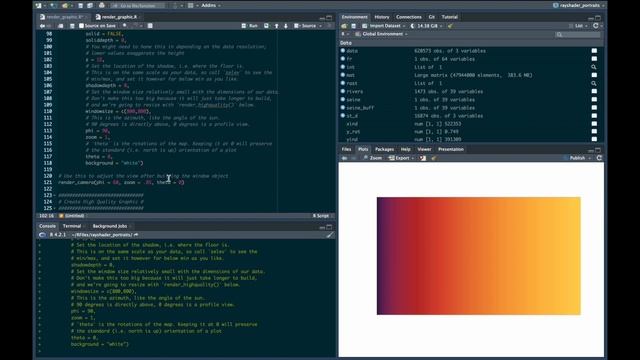This screenshot has height=360, width=640.
Task: Switch to the Connections tab
Action: (x=409, y=17)
